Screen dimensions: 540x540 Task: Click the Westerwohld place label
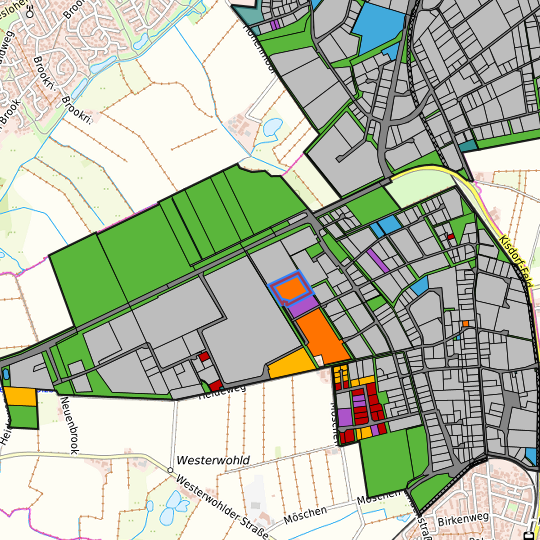pos(213,460)
